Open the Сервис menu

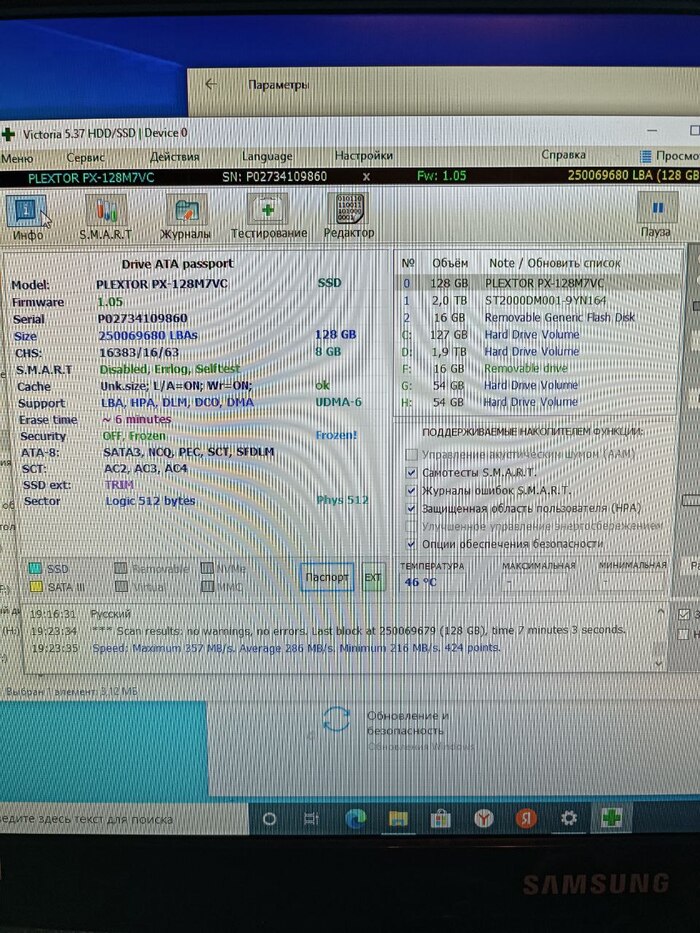coord(86,158)
